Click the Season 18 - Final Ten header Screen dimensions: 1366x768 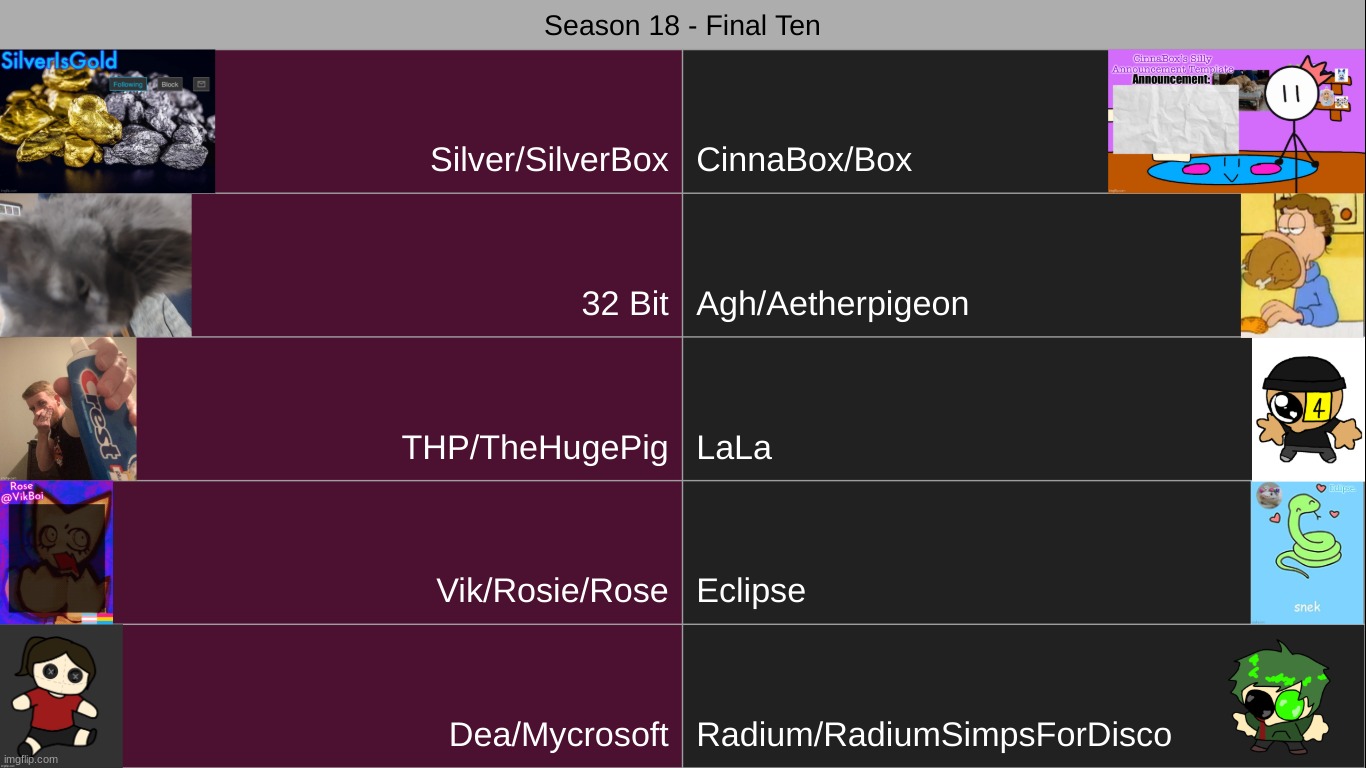coord(682,25)
